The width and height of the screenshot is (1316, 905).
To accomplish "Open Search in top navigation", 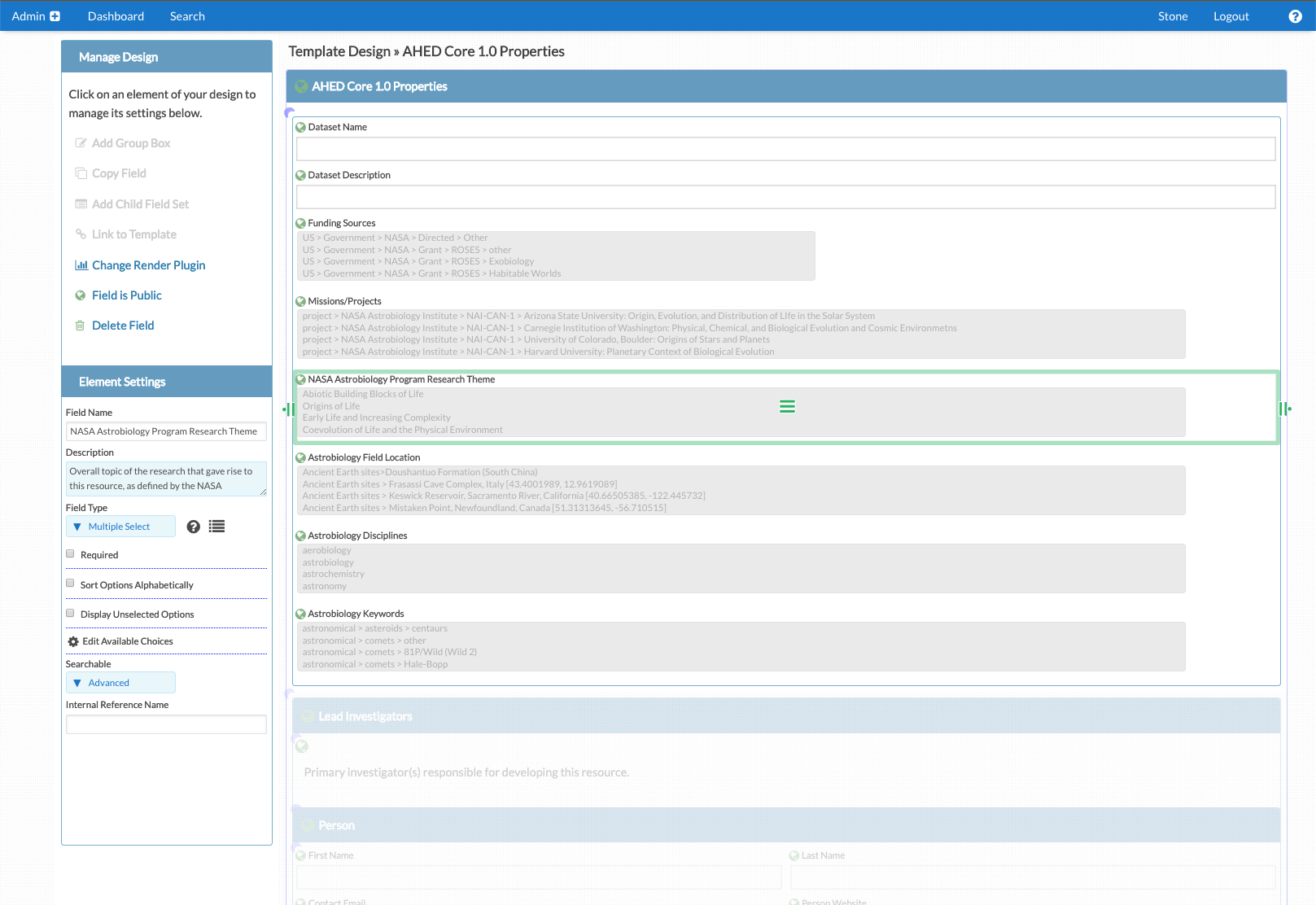I will click(x=187, y=16).
